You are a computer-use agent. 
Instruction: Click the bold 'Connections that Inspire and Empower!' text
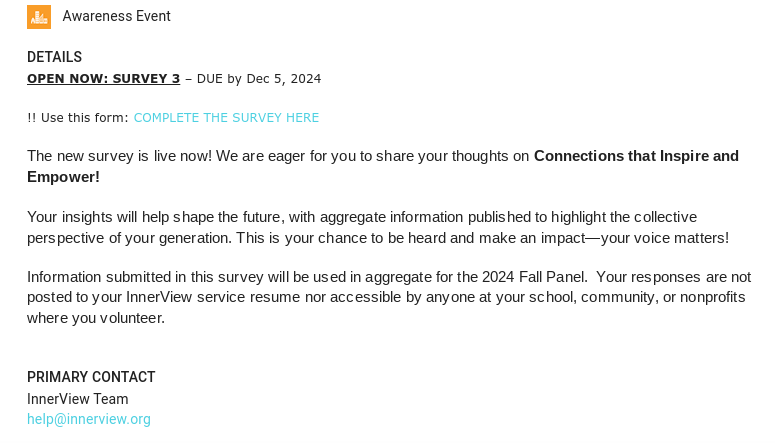635,156
